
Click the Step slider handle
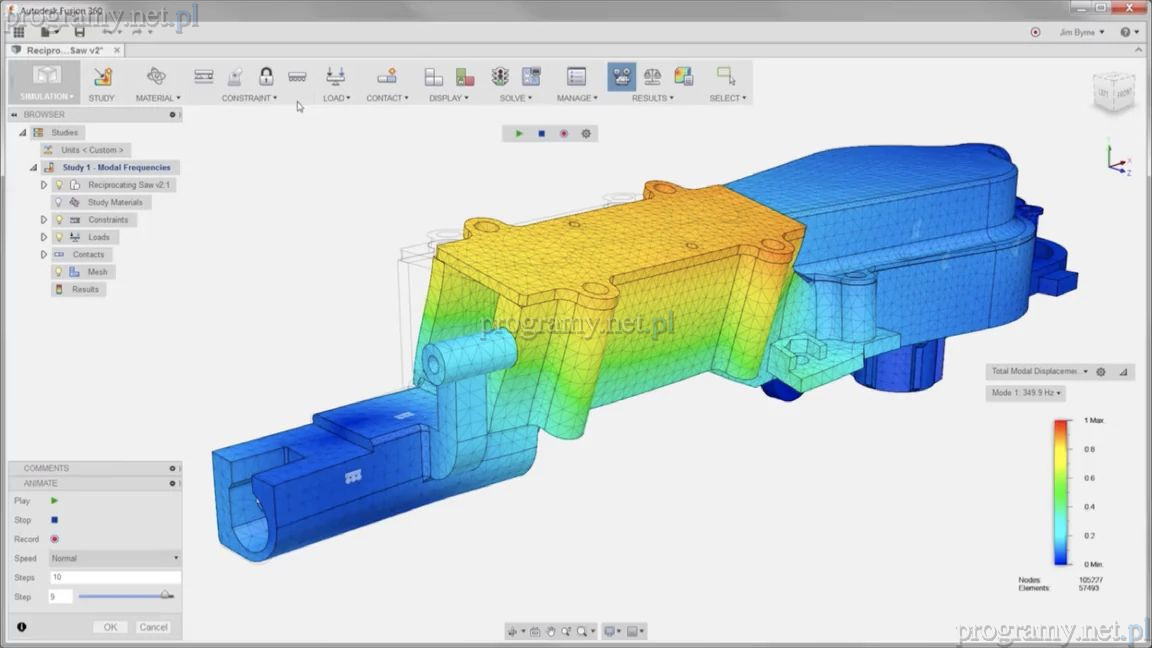(166, 596)
